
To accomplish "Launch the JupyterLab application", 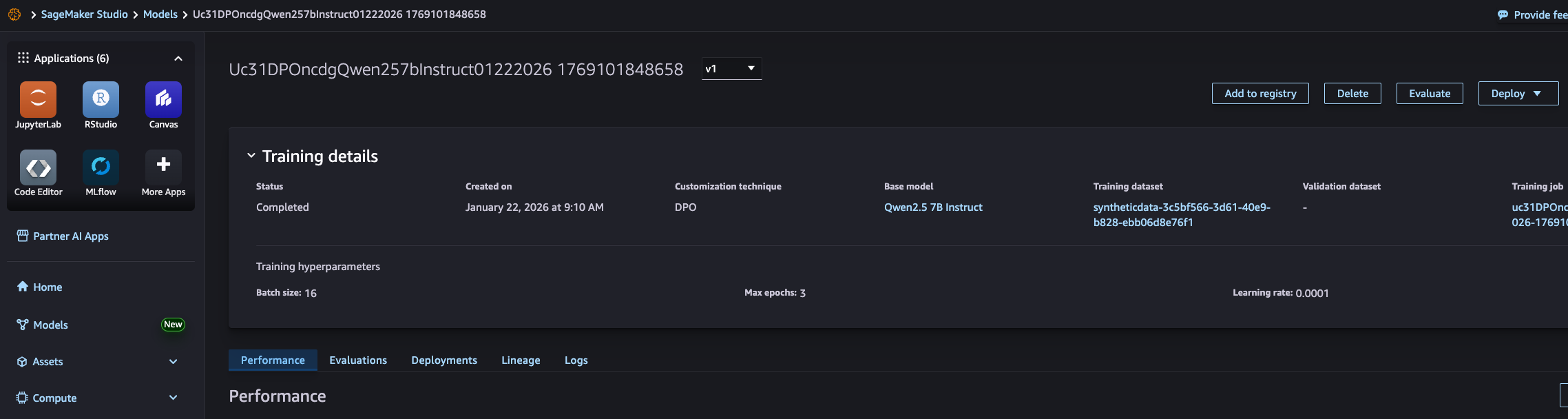I will (38, 100).
